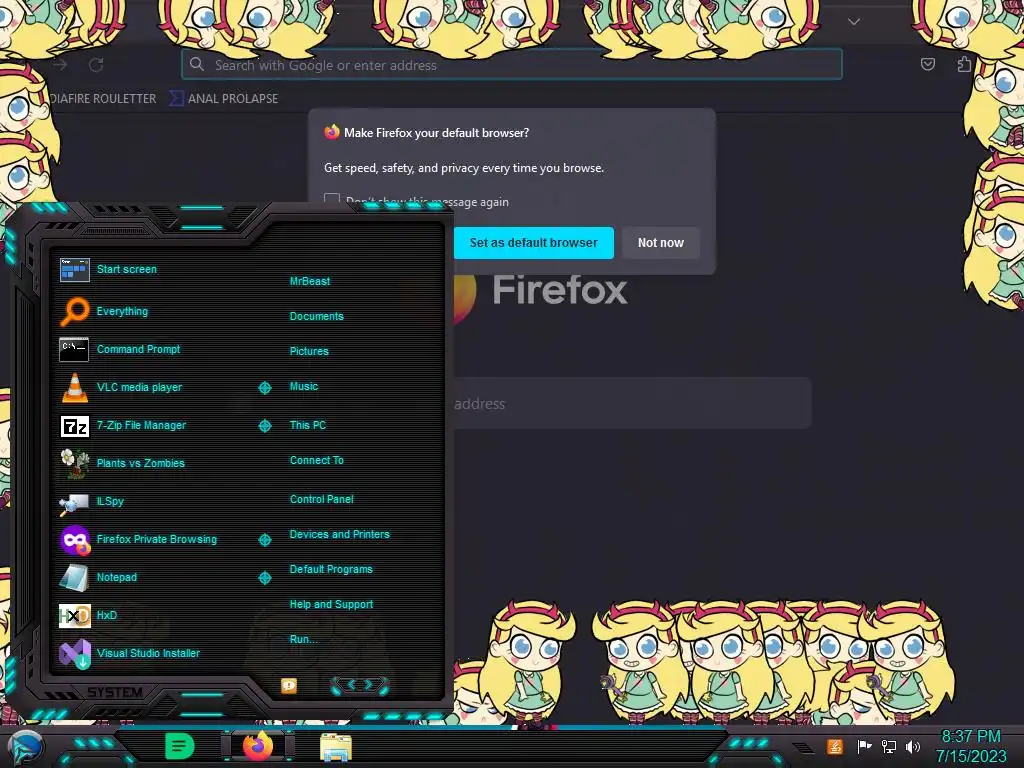Open Documents from start menu

click(x=316, y=316)
